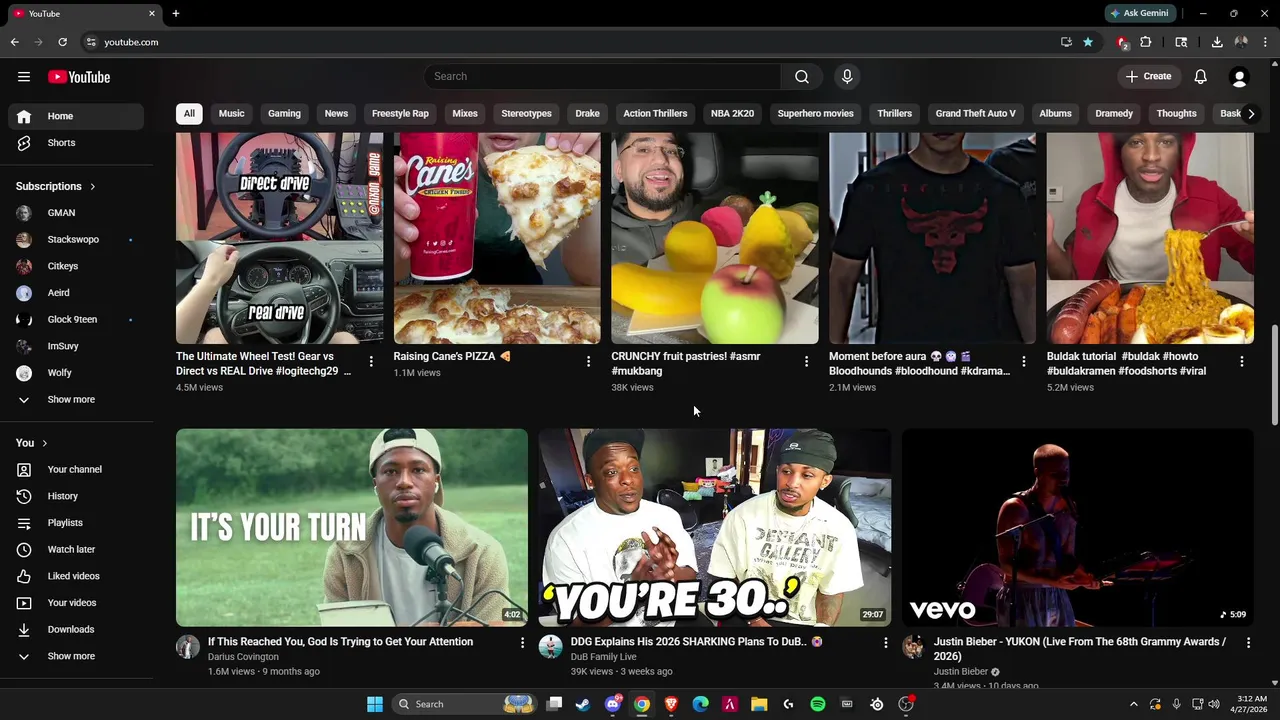Open Chrome downloads icon
The width and height of the screenshot is (1280, 720).
1217,42
